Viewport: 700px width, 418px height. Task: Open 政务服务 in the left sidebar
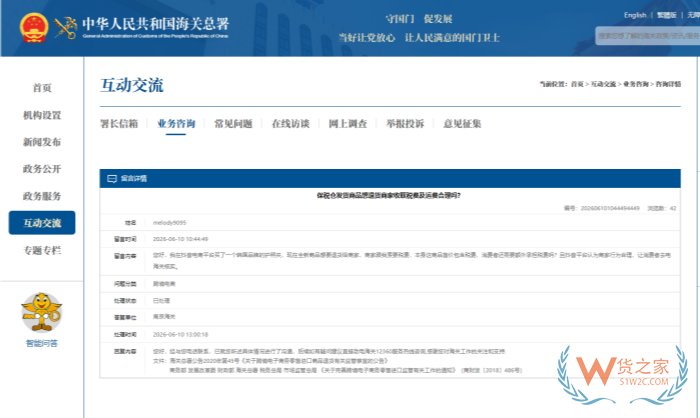(x=42, y=196)
